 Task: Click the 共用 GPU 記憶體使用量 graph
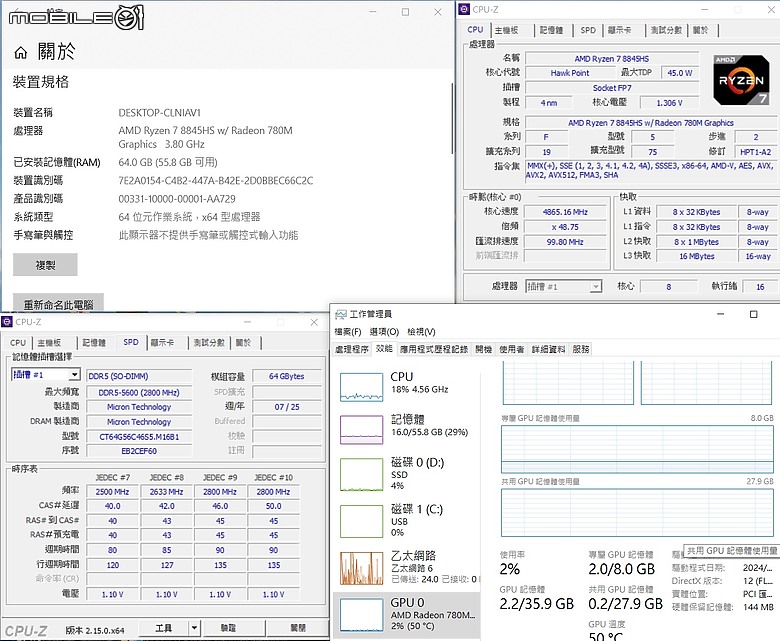[x=638, y=513]
